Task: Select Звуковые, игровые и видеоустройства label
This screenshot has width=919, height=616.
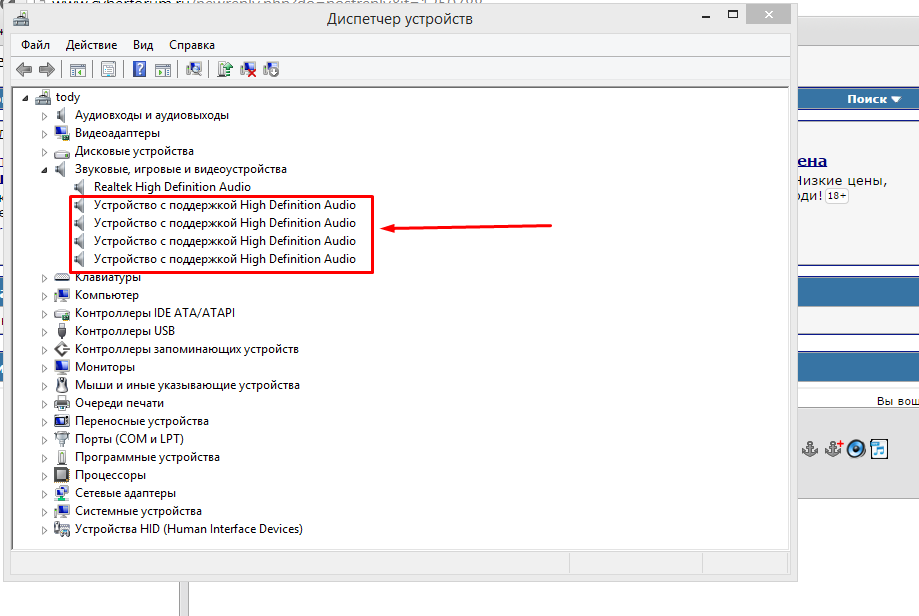Action: (181, 169)
